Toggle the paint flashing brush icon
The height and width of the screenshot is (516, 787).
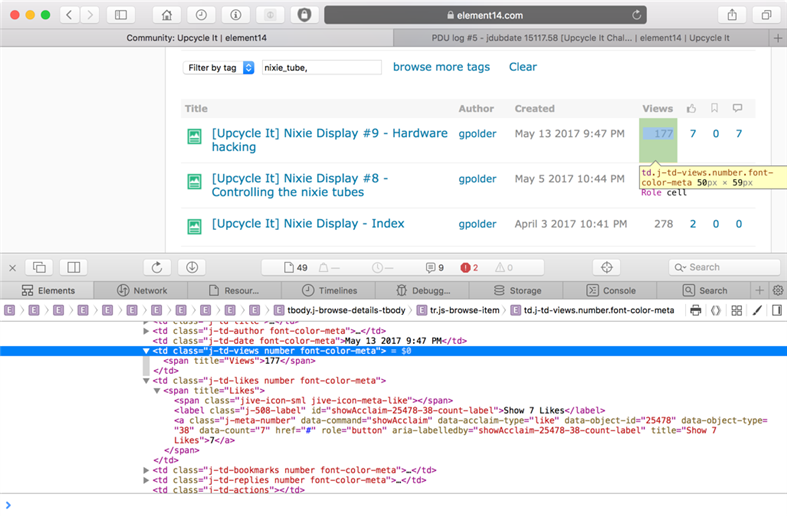[757, 311]
